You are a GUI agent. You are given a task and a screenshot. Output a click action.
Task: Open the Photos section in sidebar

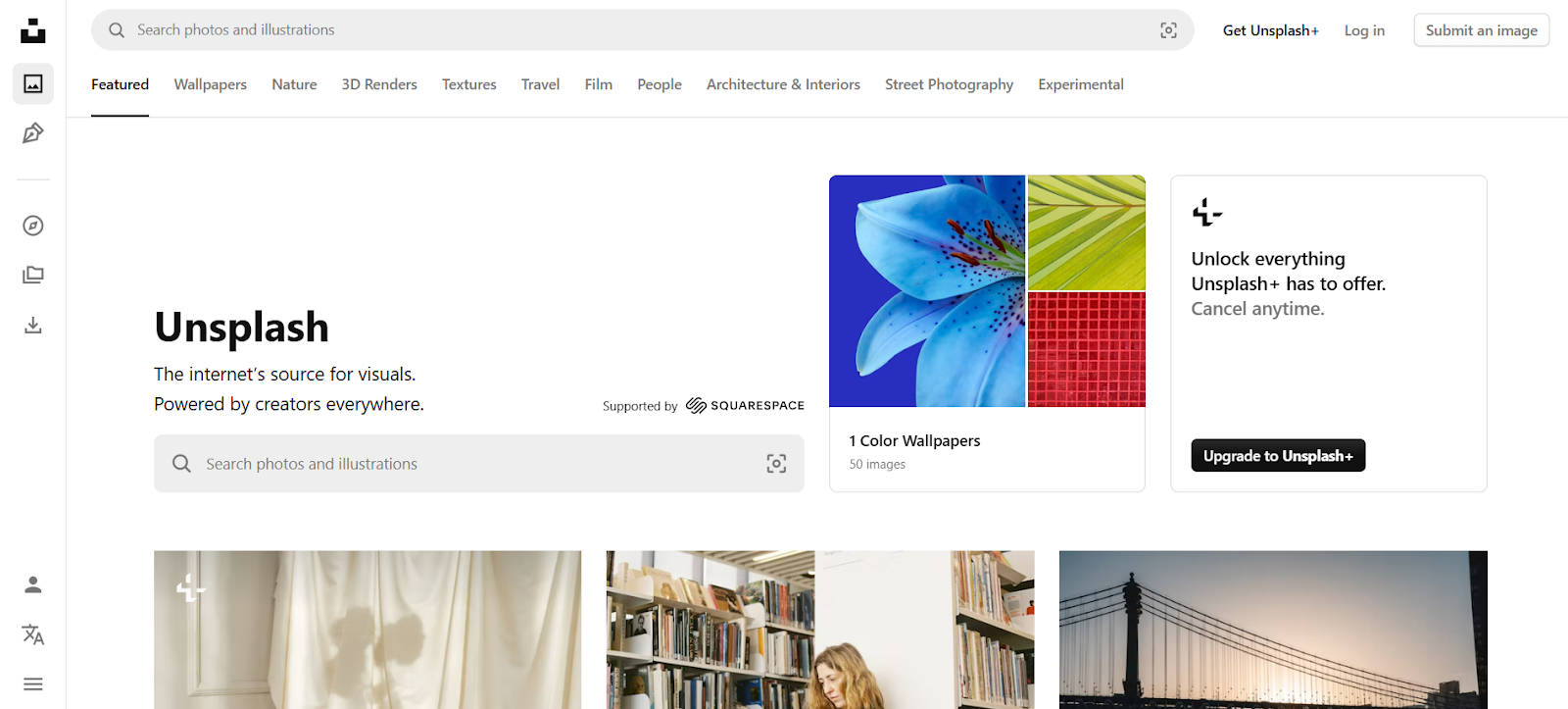click(x=33, y=84)
